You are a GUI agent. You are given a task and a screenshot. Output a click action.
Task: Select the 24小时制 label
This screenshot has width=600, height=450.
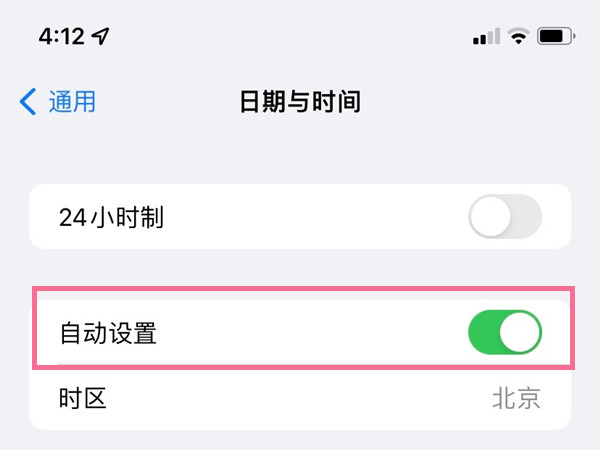tap(110, 217)
